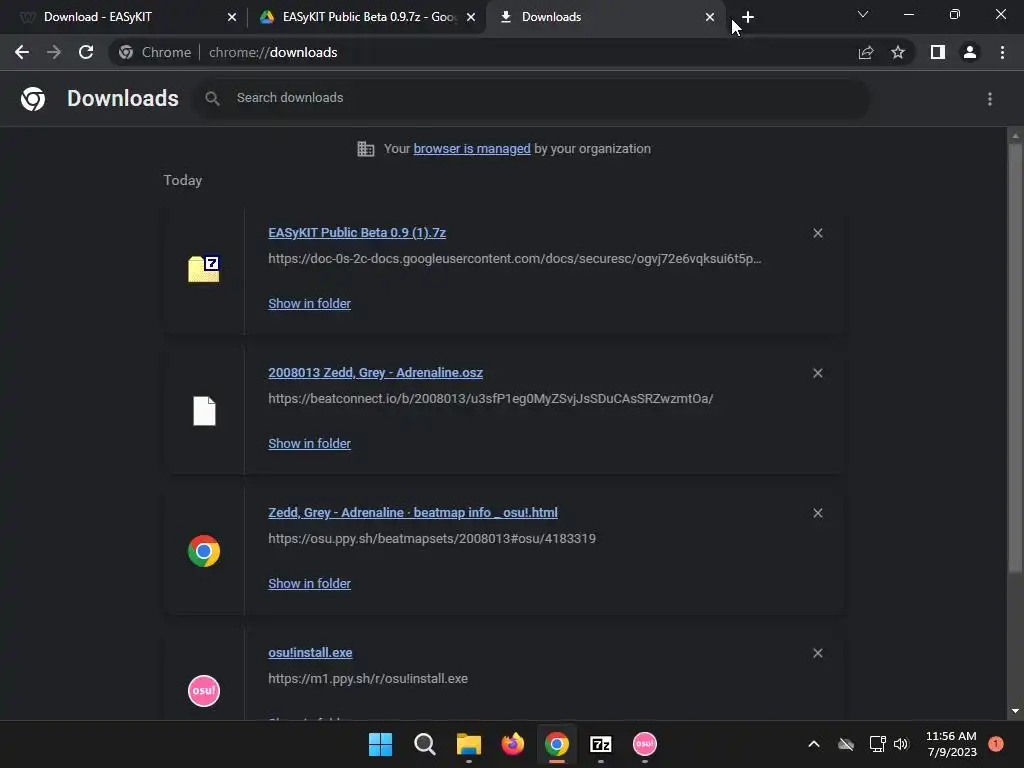This screenshot has width=1024, height=768.
Task: Click the blank file icon for the .osz download
Action: coord(204,411)
